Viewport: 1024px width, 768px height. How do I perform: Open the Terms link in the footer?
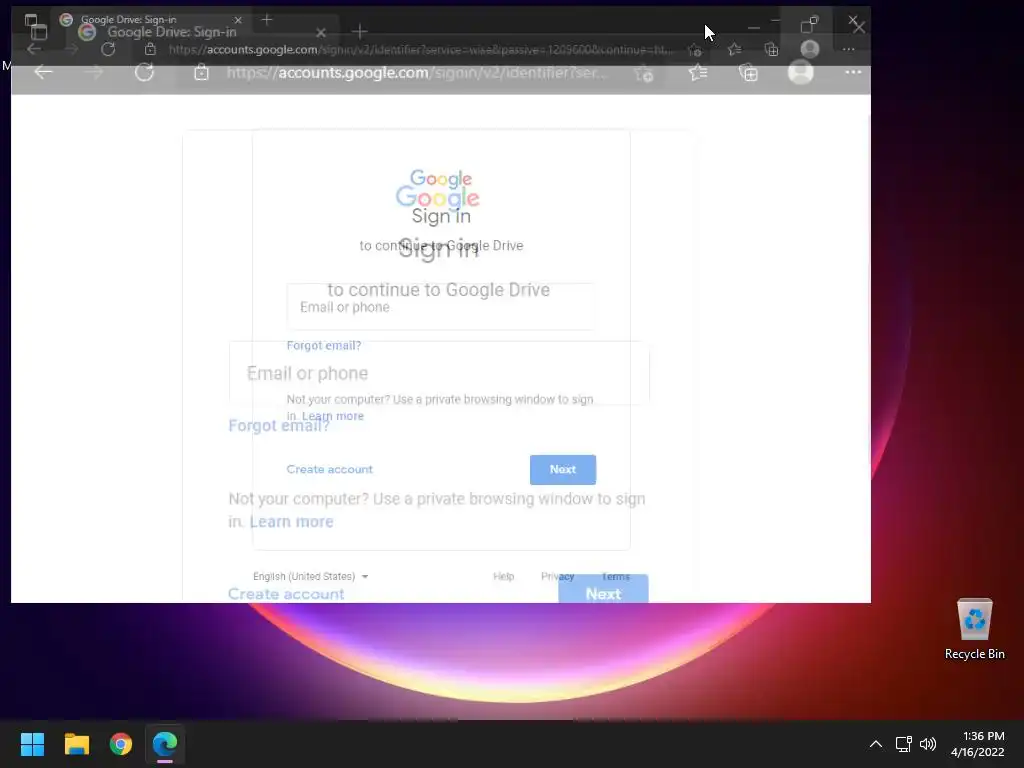(616, 576)
